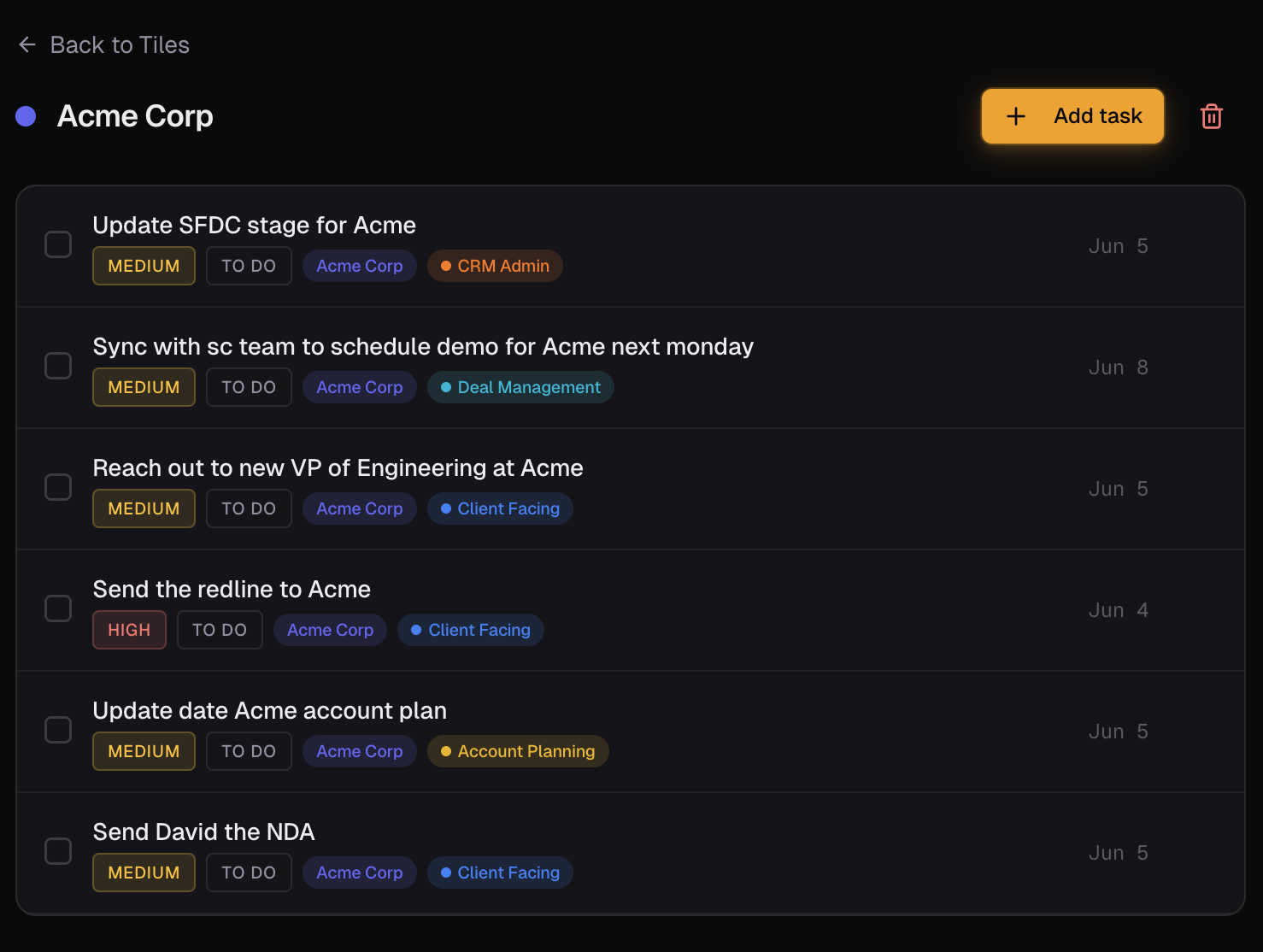Click Client Facing tag on redline task
The image size is (1263, 952).
coord(471,630)
